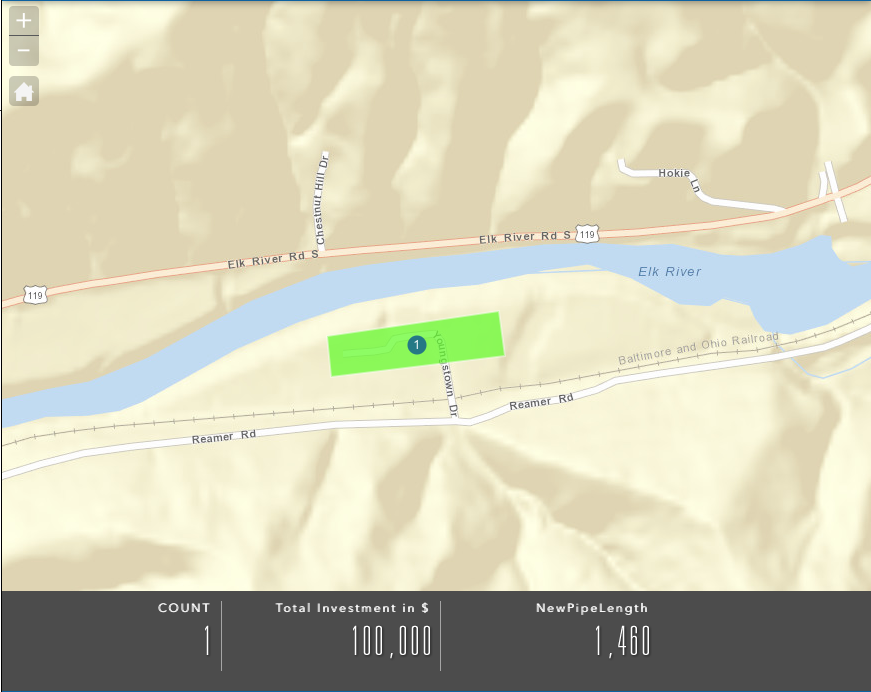Click the 100,000 investment value
Viewport: 871px width, 692px height.
coord(392,641)
